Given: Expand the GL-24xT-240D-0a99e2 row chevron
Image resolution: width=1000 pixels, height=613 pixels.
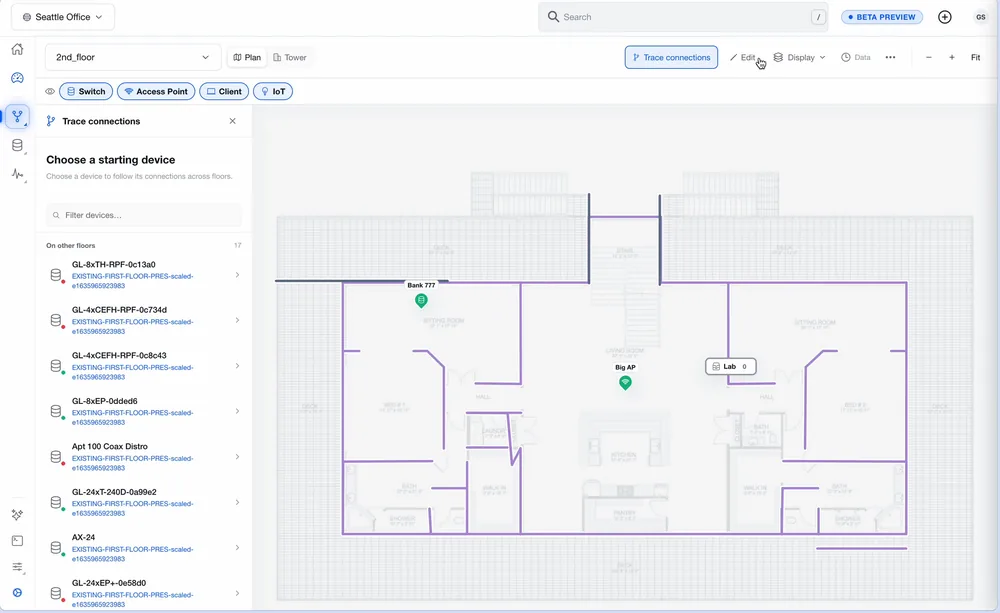Looking at the screenshot, I should coord(237,502).
